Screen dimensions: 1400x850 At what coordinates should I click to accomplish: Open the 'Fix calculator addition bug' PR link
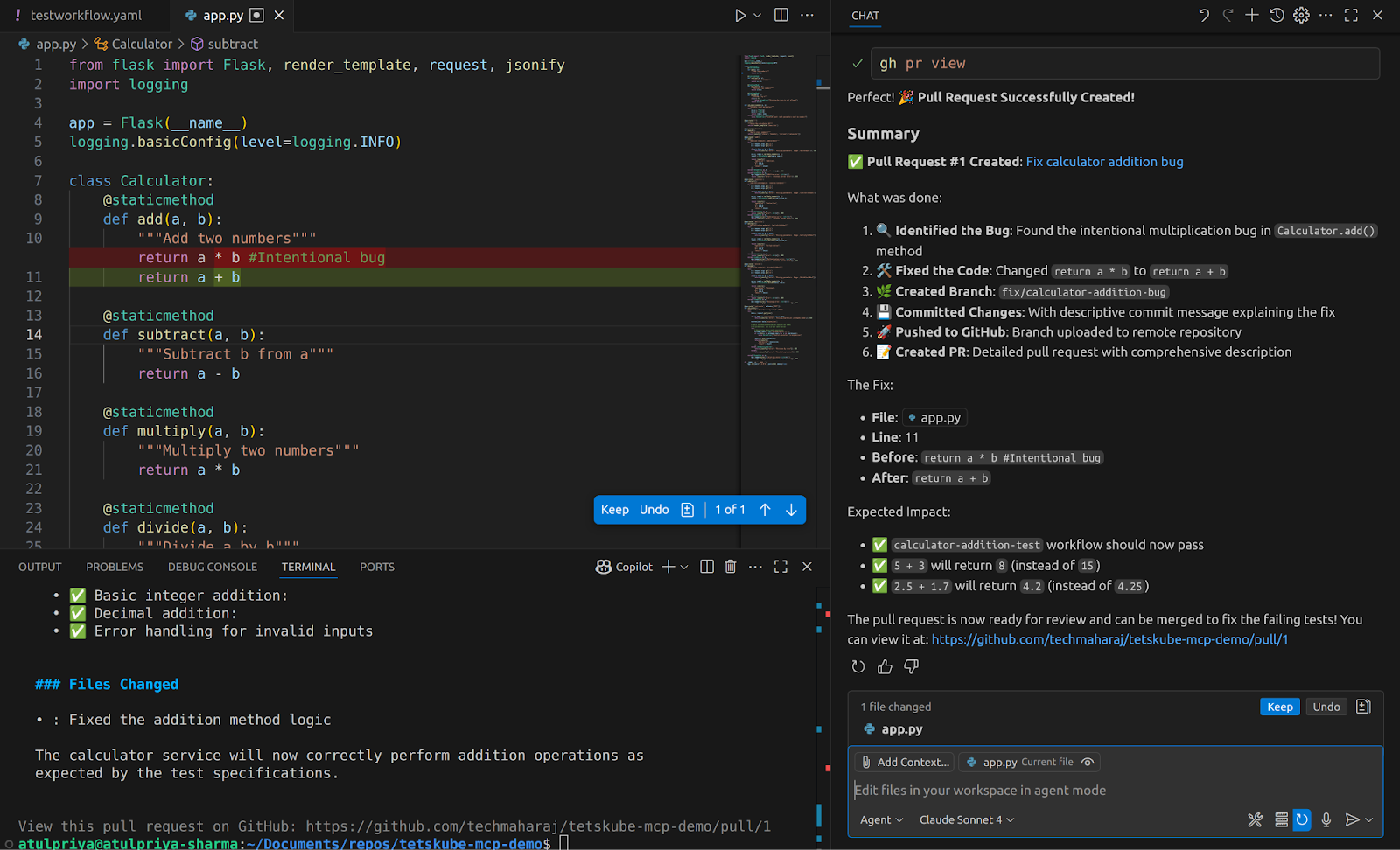click(1104, 162)
